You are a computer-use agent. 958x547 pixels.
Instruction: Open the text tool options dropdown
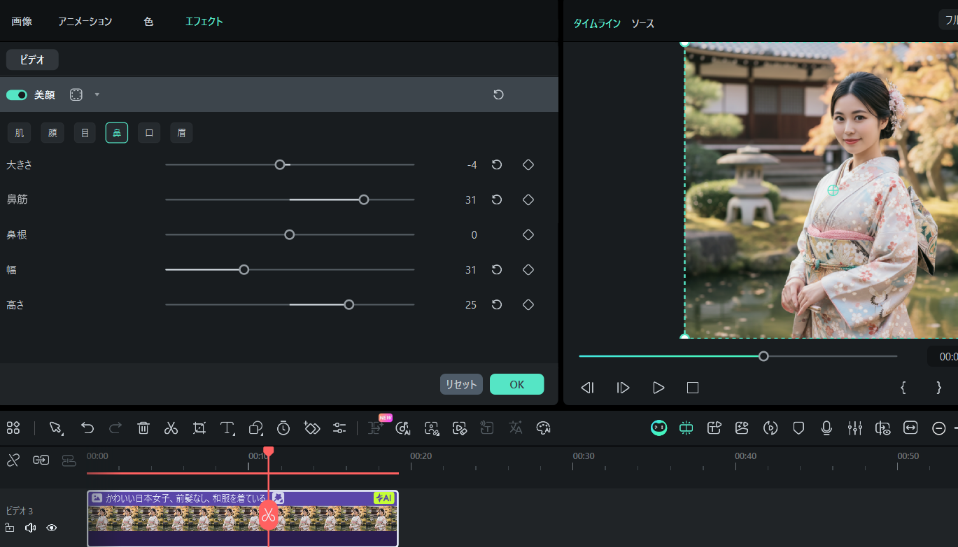236,432
